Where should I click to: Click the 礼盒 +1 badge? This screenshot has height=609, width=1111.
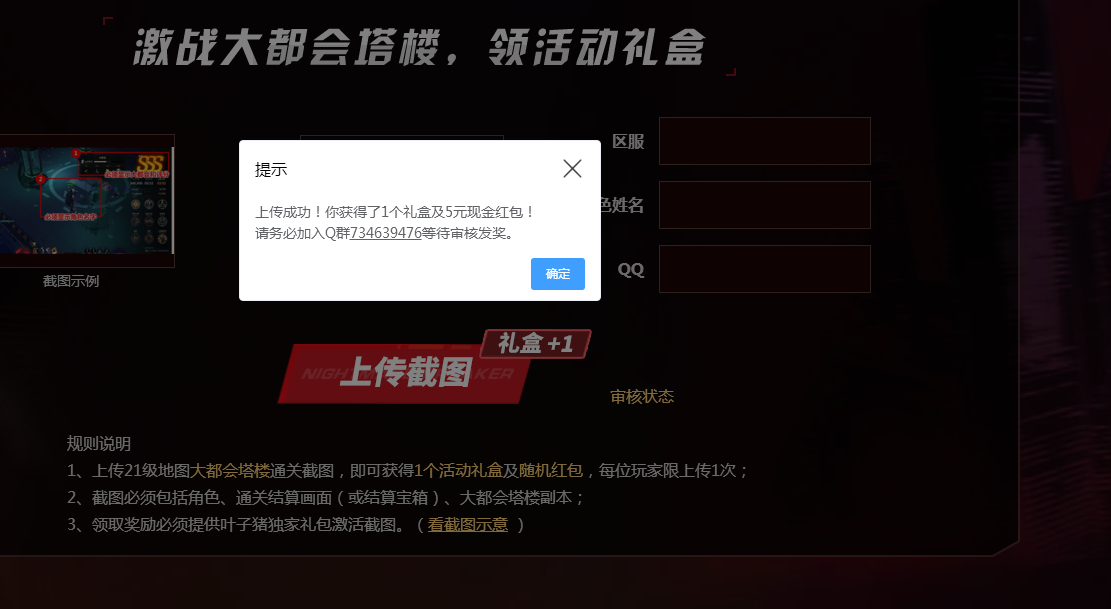pos(536,344)
